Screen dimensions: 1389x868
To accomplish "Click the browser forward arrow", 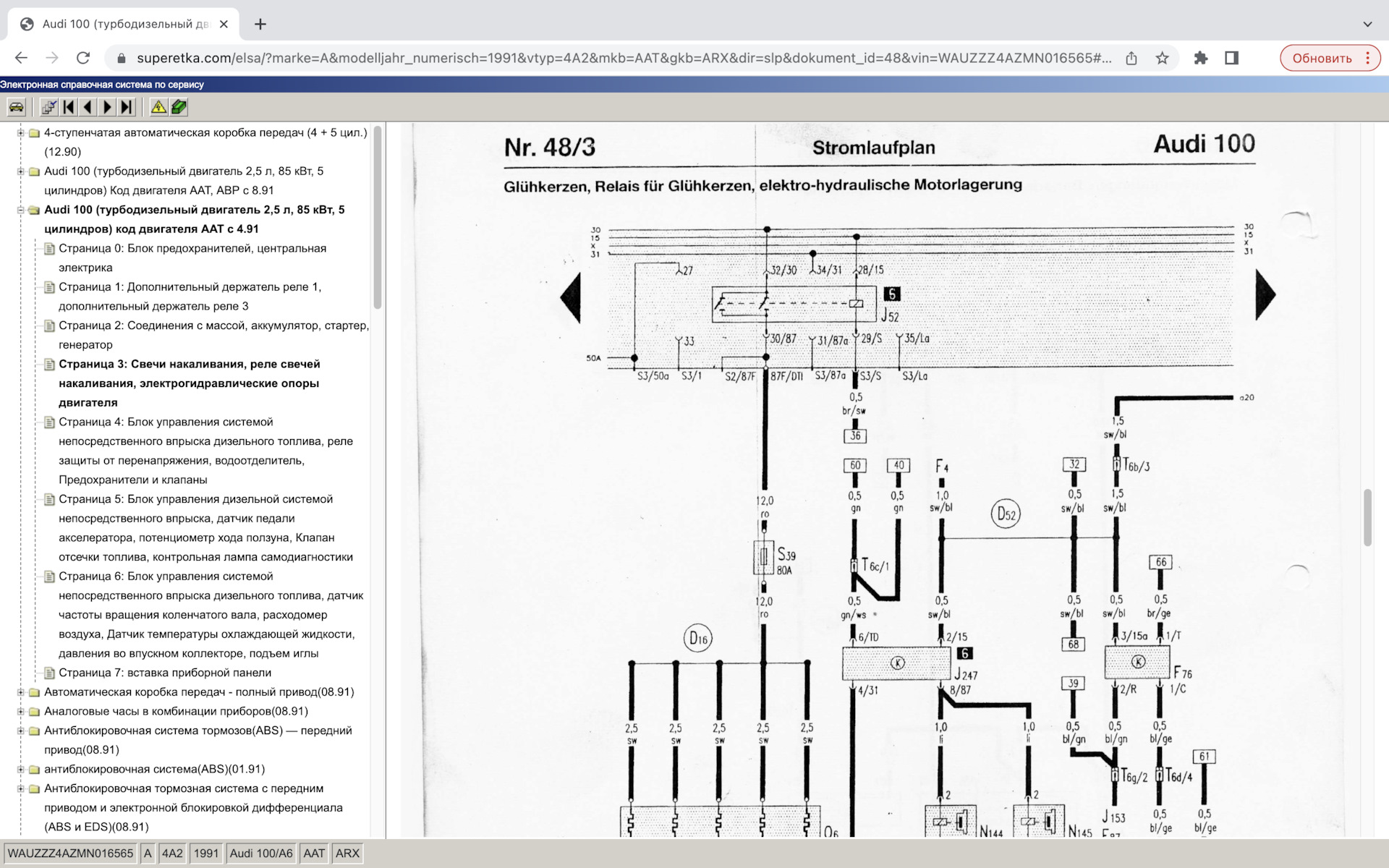I will [x=52, y=58].
